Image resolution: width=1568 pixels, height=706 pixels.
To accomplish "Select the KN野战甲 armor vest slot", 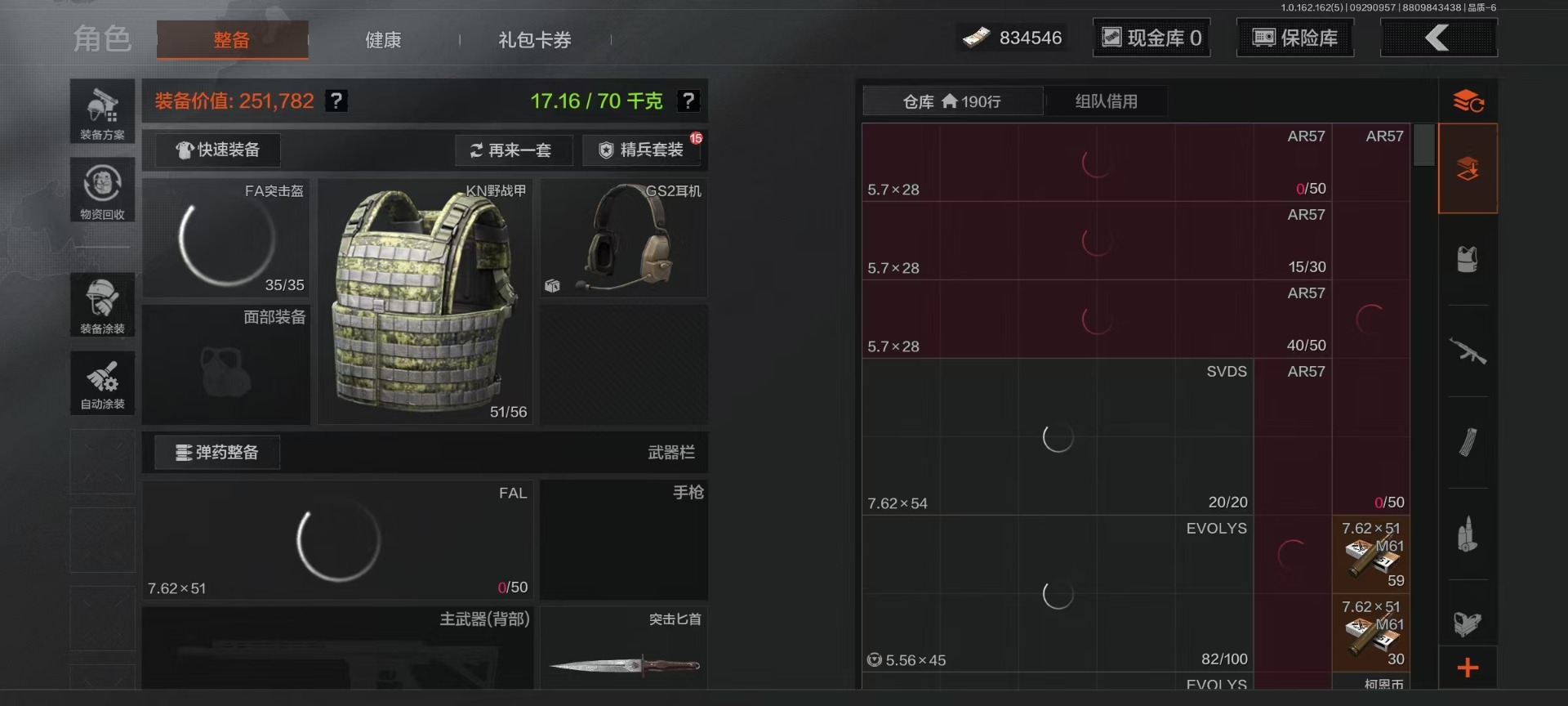I will pos(425,301).
